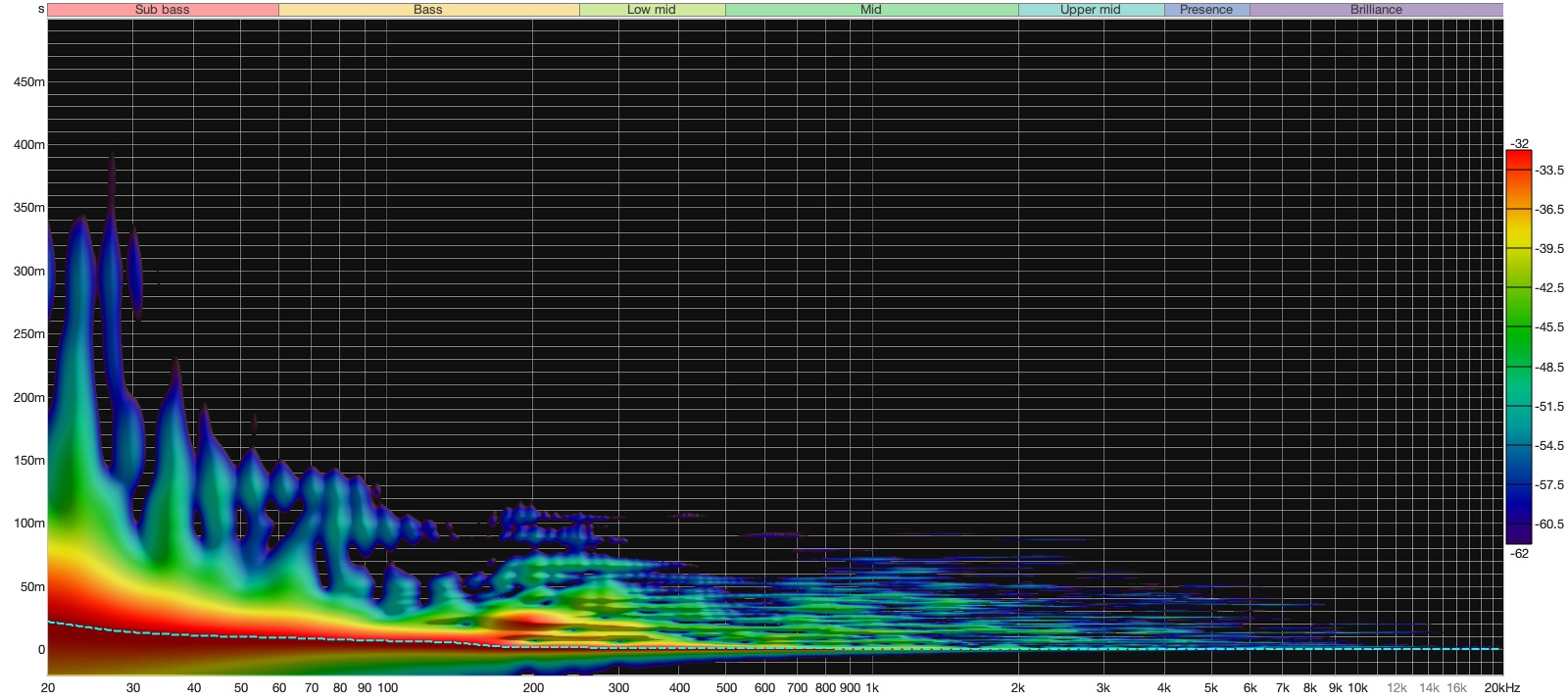Image resolution: width=1568 pixels, height=700 pixels.
Task: Click the 0 time axis label
Action: 41,649
